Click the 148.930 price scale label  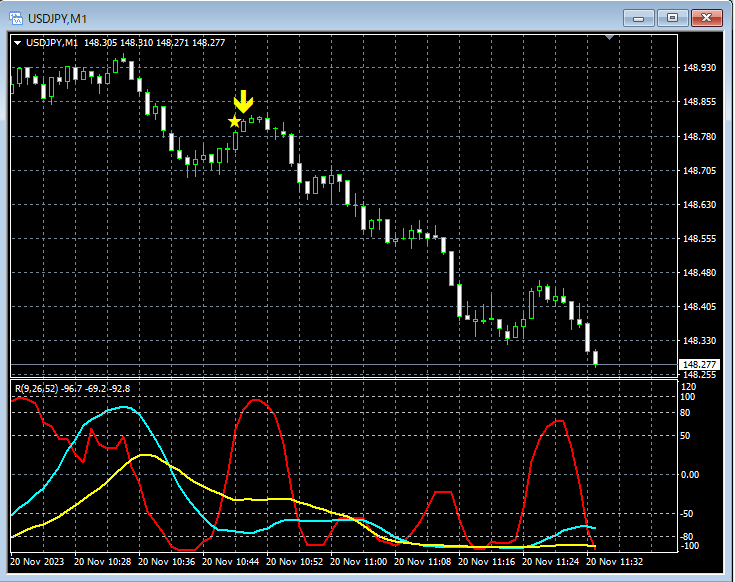699,67
